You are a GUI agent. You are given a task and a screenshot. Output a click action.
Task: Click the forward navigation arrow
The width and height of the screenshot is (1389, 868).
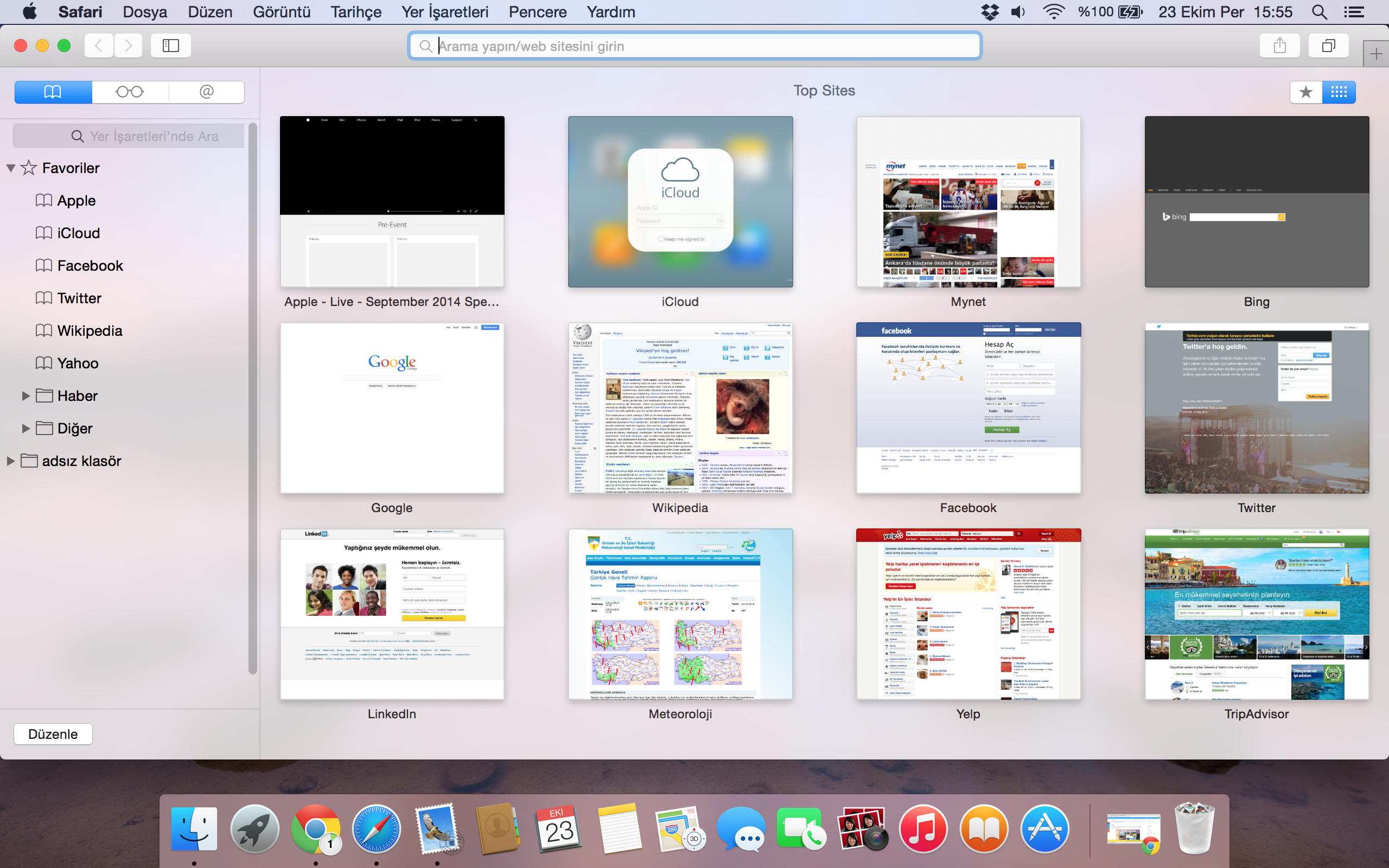coord(128,46)
